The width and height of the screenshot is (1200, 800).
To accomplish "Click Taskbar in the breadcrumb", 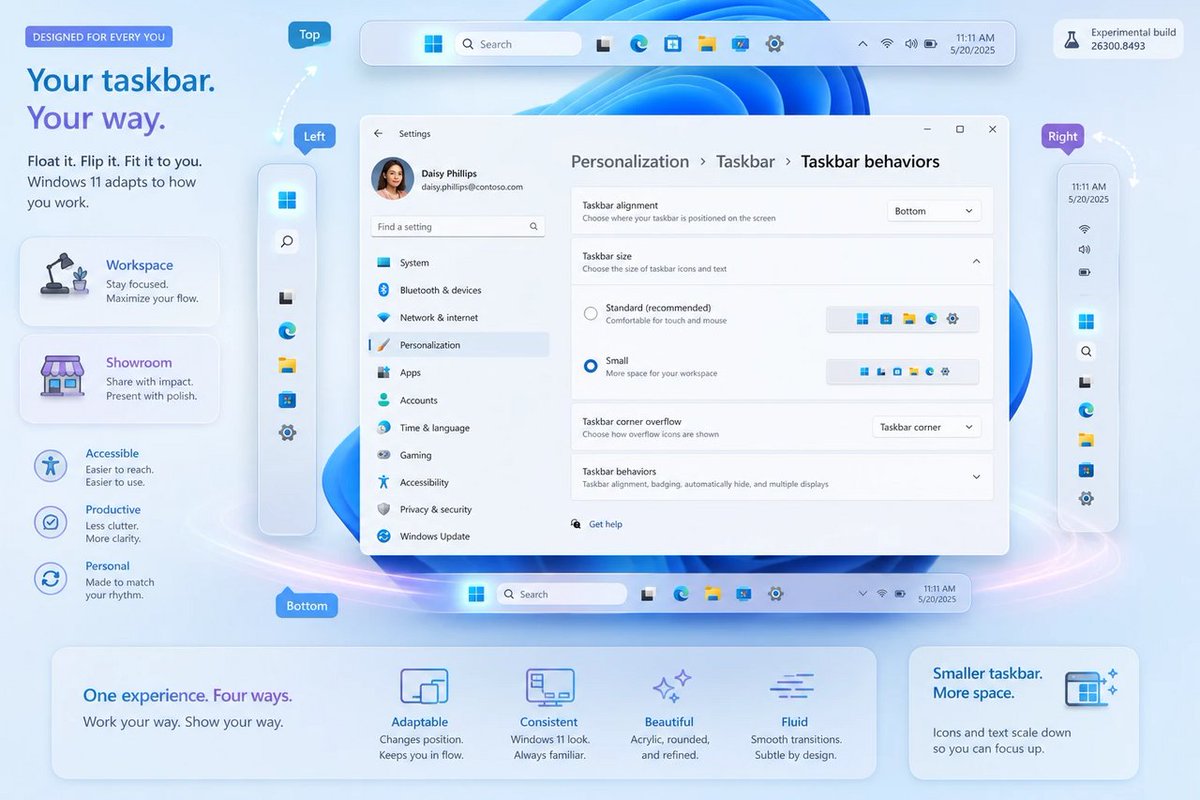I will [x=745, y=162].
